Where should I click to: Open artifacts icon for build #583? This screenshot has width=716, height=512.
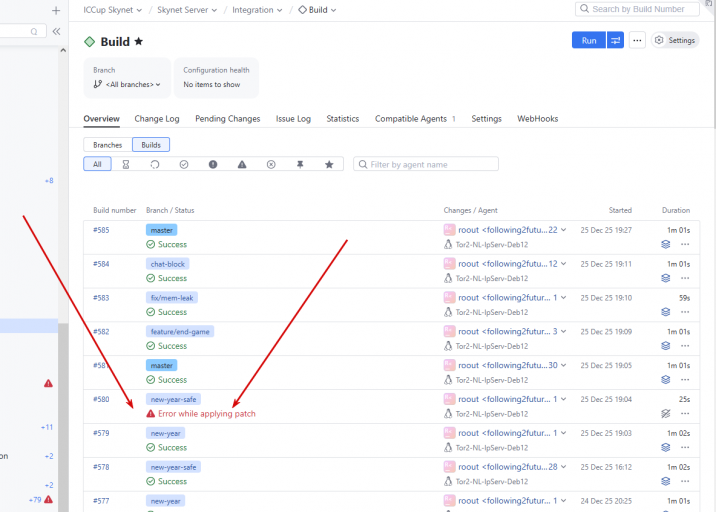coord(666,312)
